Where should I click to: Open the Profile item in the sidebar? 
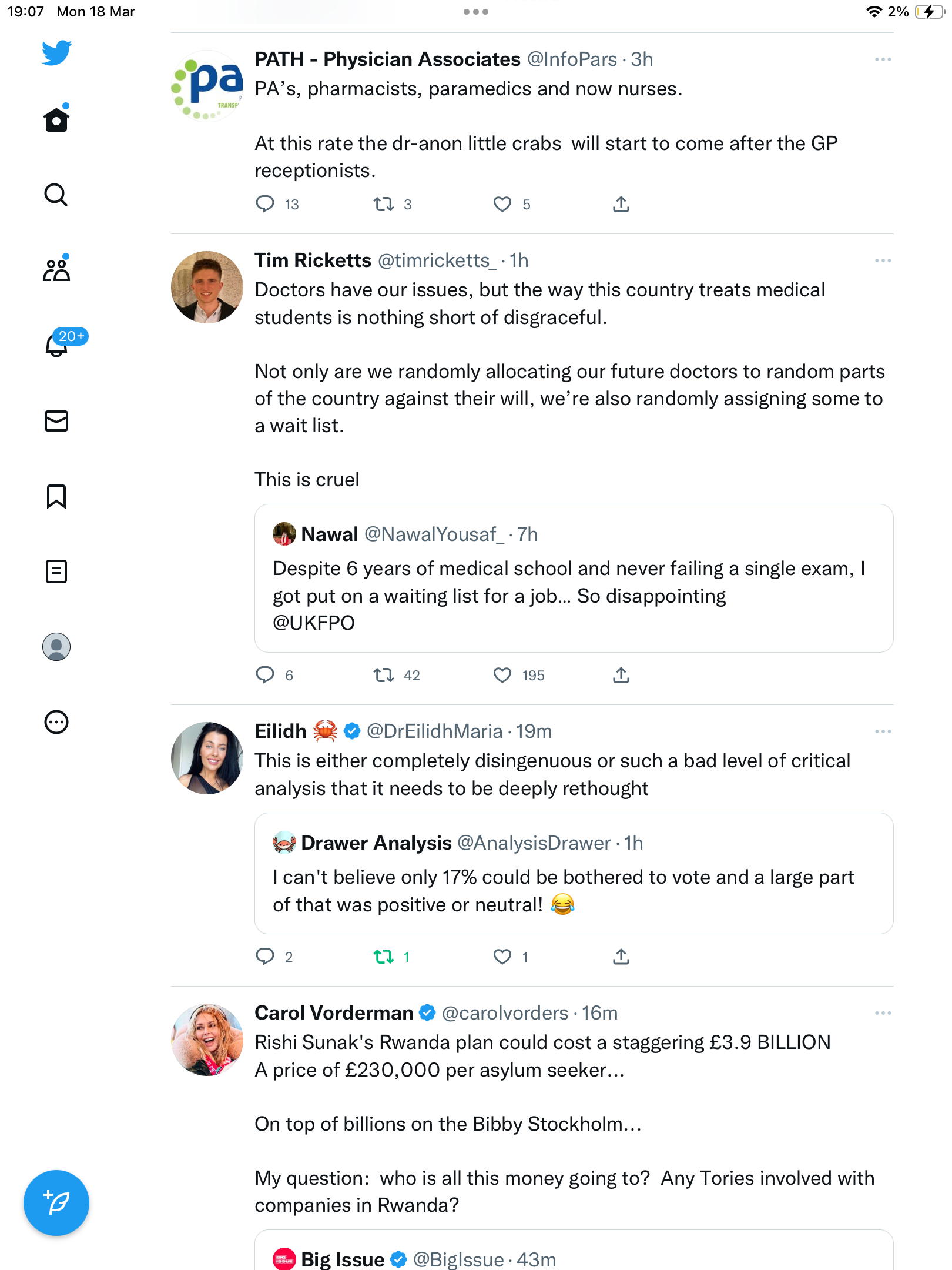56,647
